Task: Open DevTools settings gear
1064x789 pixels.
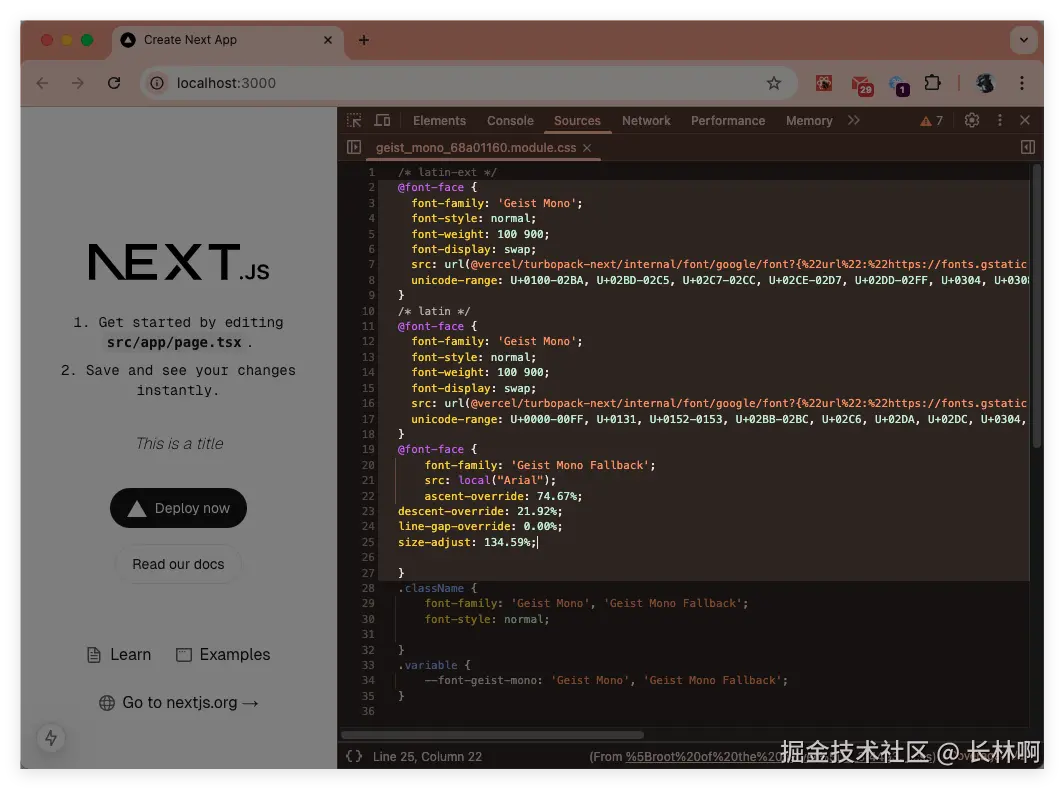Action: point(972,120)
